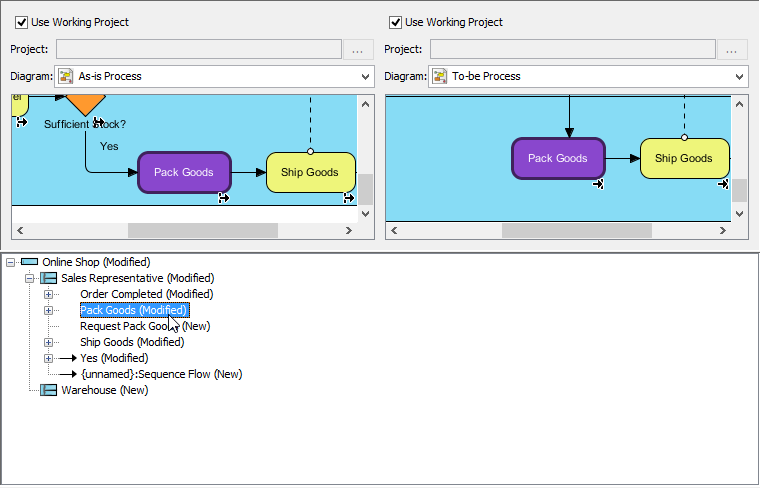Click Pack Goods task in right diagram

point(557,158)
